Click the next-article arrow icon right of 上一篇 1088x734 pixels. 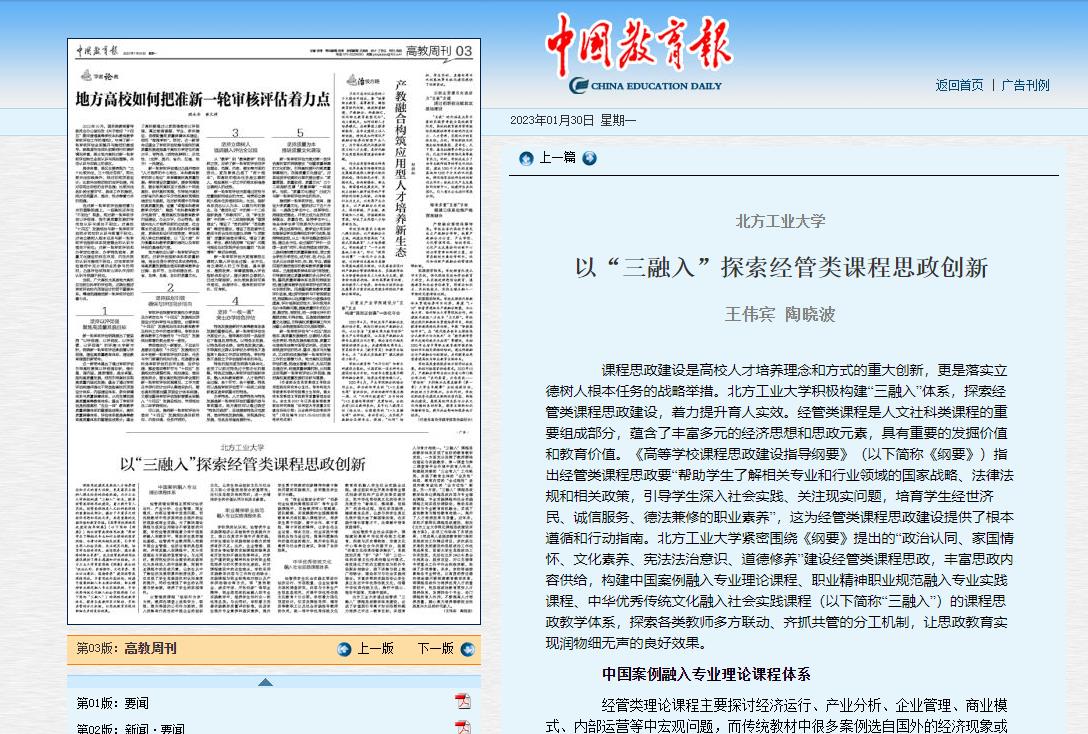coord(590,158)
